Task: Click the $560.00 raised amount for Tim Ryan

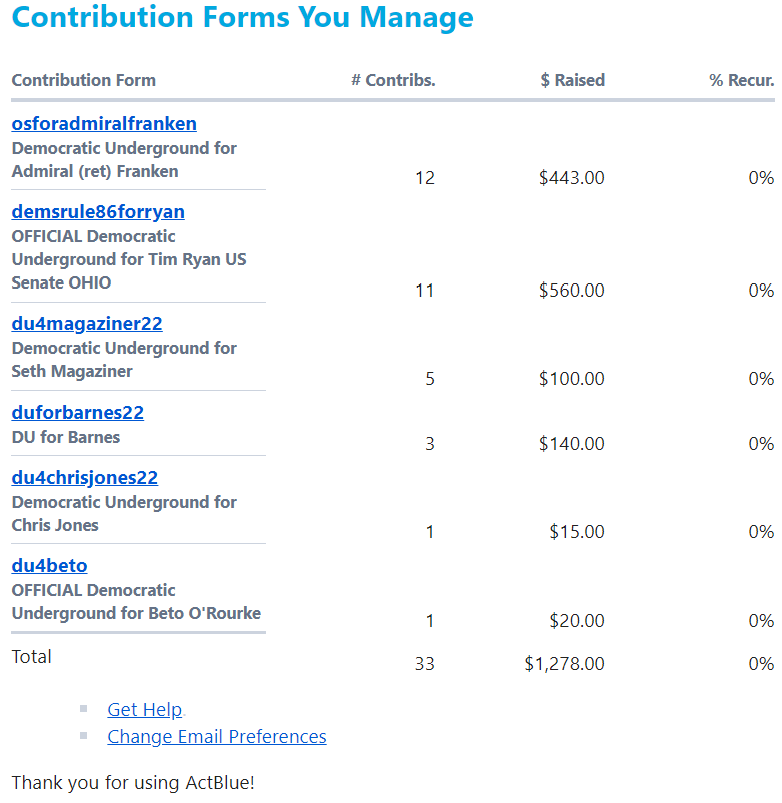Action: [571, 291]
